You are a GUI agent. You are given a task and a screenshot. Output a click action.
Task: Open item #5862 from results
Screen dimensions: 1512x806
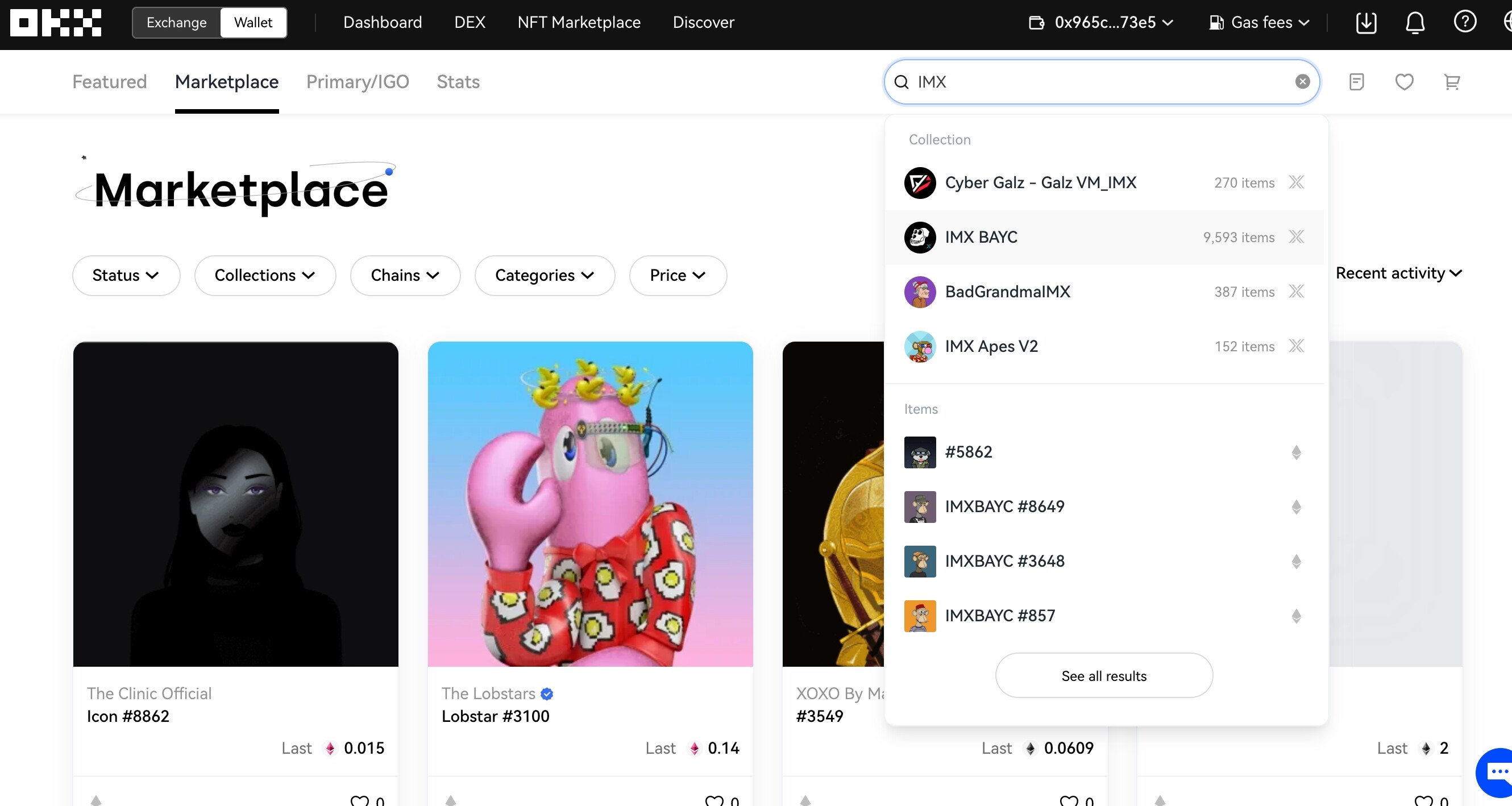tap(1103, 452)
